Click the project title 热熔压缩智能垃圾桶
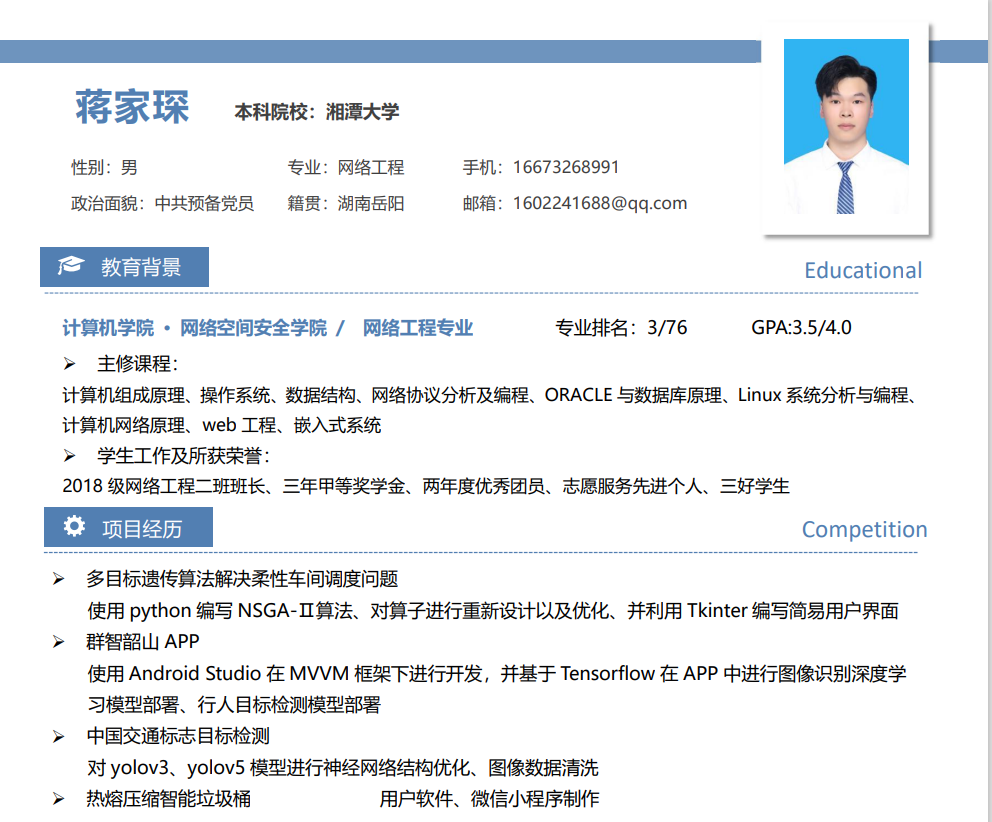The image size is (992, 822). click(x=169, y=799)
